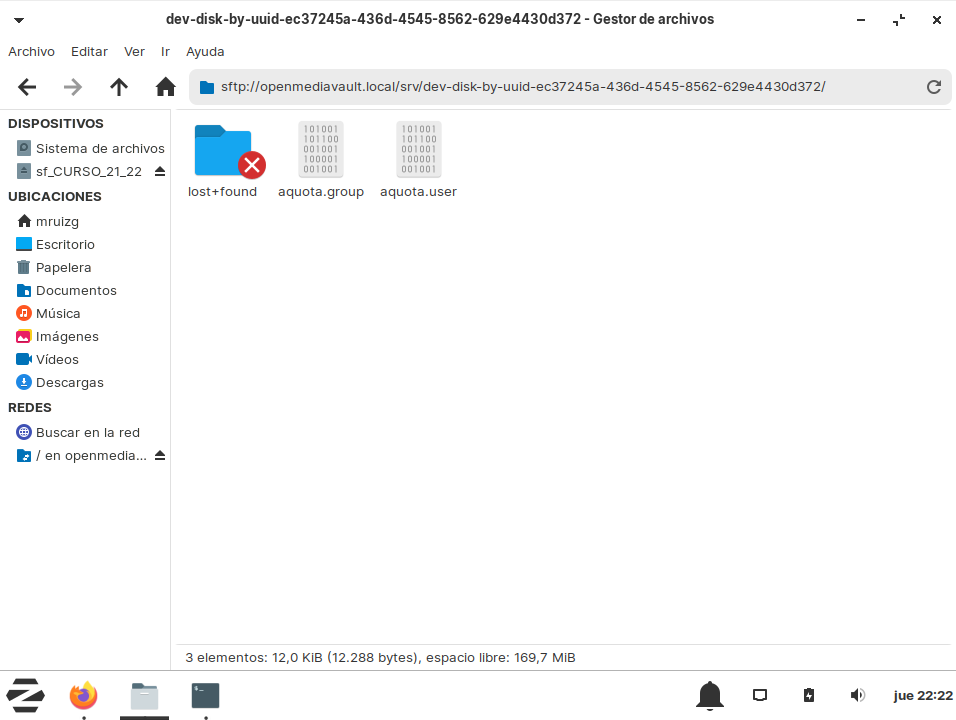
Task: Open the Editar menu
Action: coord(89,51)
